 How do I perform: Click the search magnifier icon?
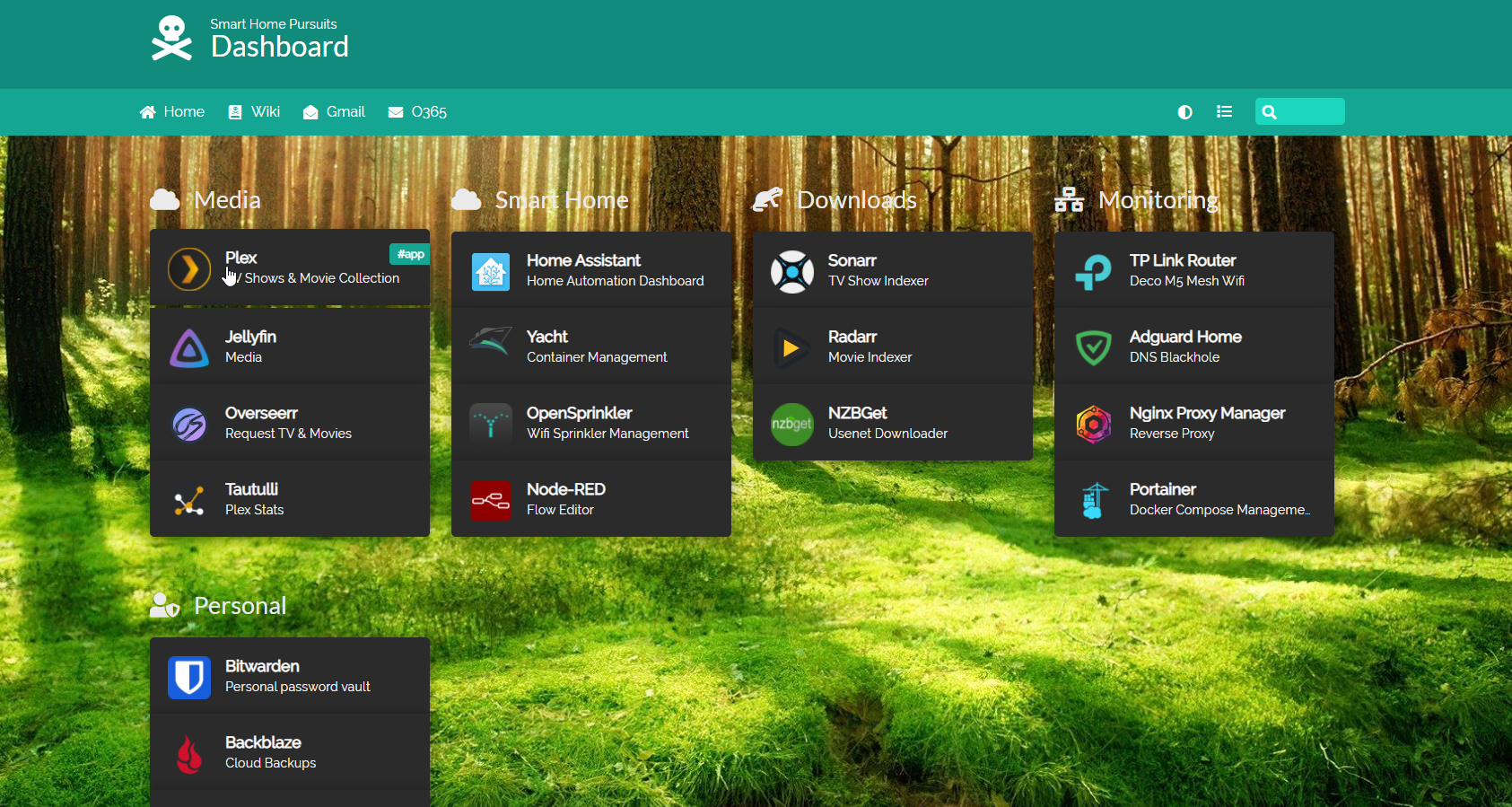[1269, 112]
